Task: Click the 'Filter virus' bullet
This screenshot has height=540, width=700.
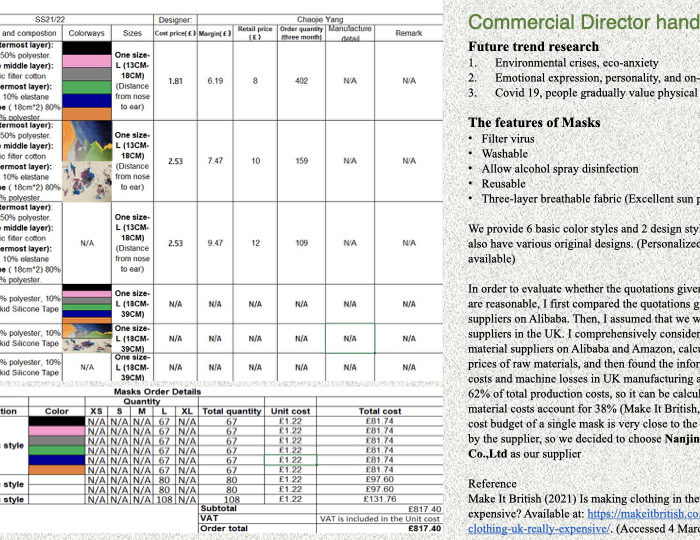Action: click(508, 139)
